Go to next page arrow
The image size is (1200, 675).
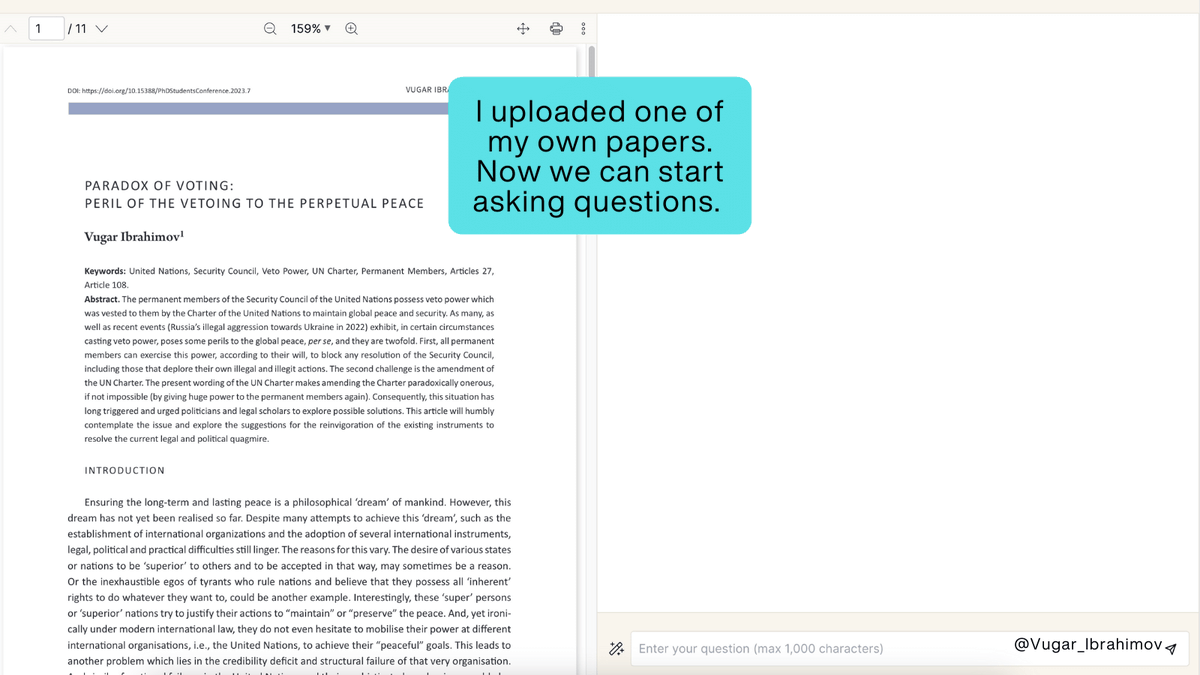pyautogui.click(x=101, y=29)
